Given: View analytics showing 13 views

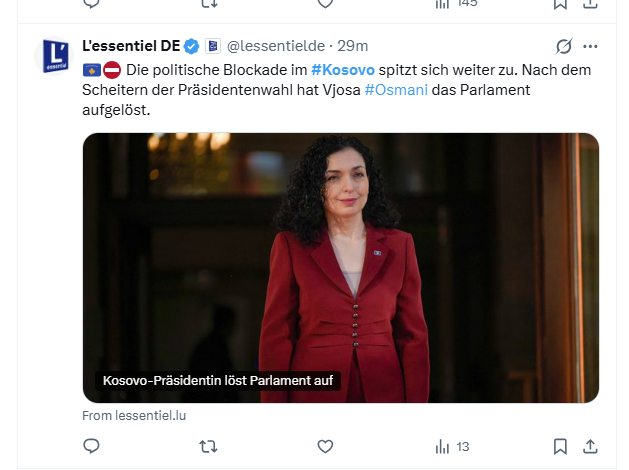Looking at the screenshot, I should [452, 446].
